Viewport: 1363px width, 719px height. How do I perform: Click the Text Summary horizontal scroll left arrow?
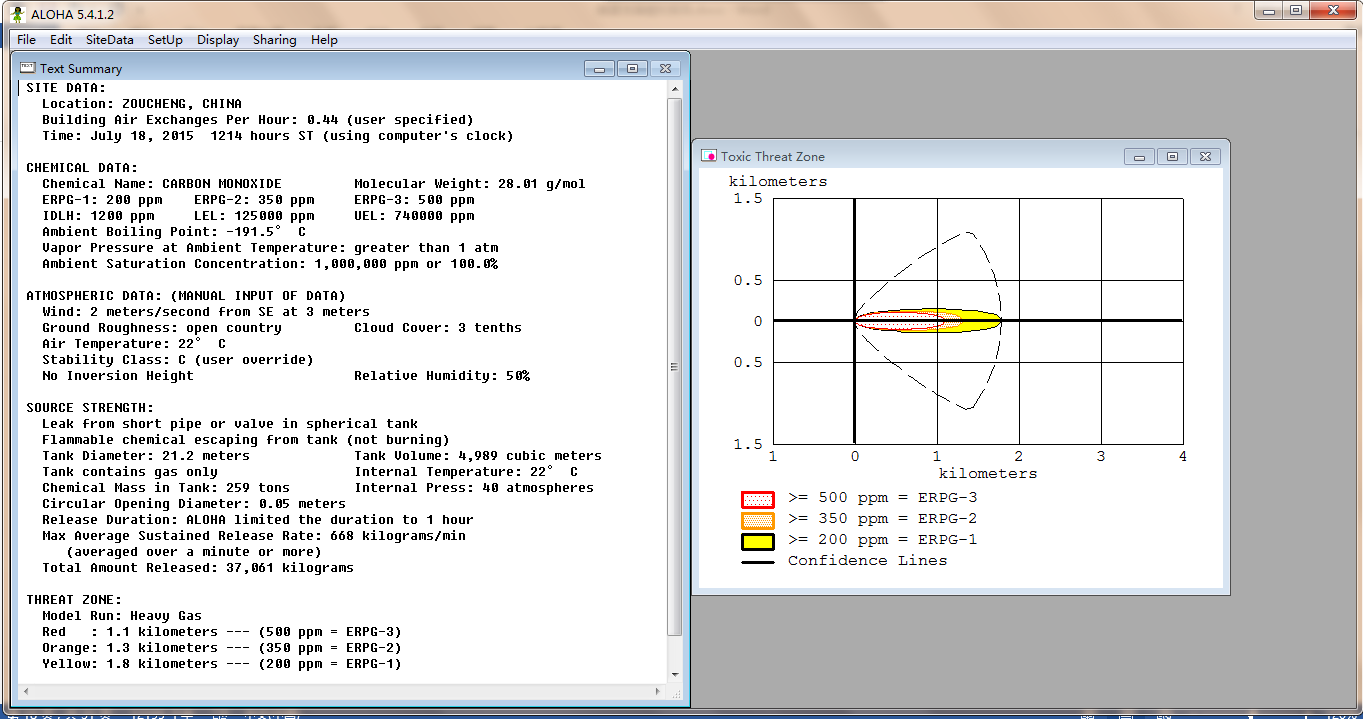point(26,691)
